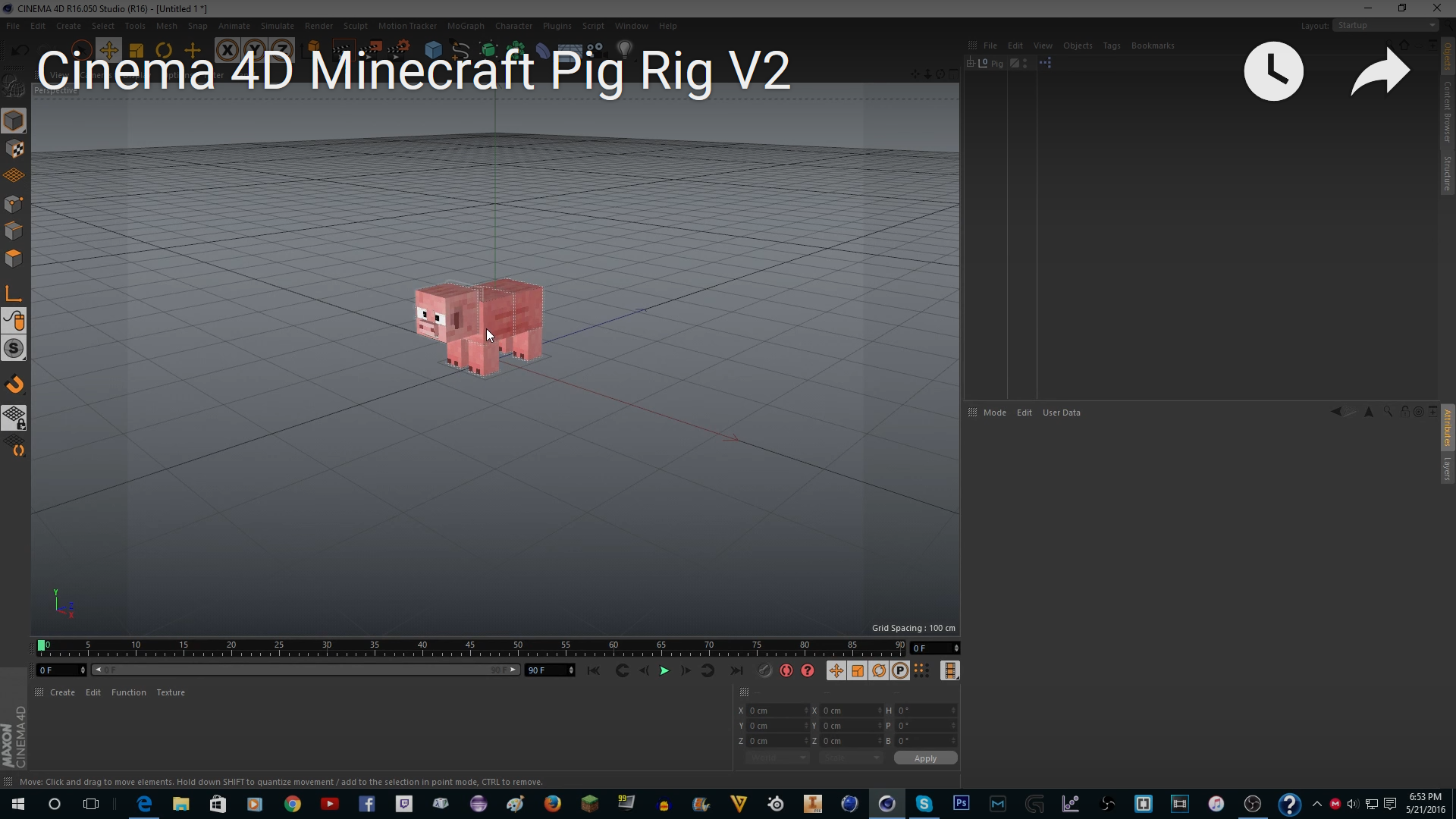Adjust the 0 F start frame stepper
Screen dimensions: 1456x819
[x=83, y=670]
